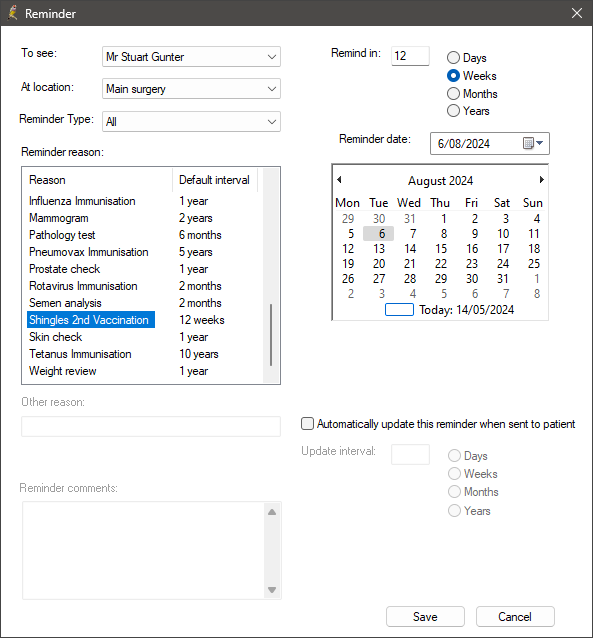Choose Pathology test from reason list

[x=62, y=235]
